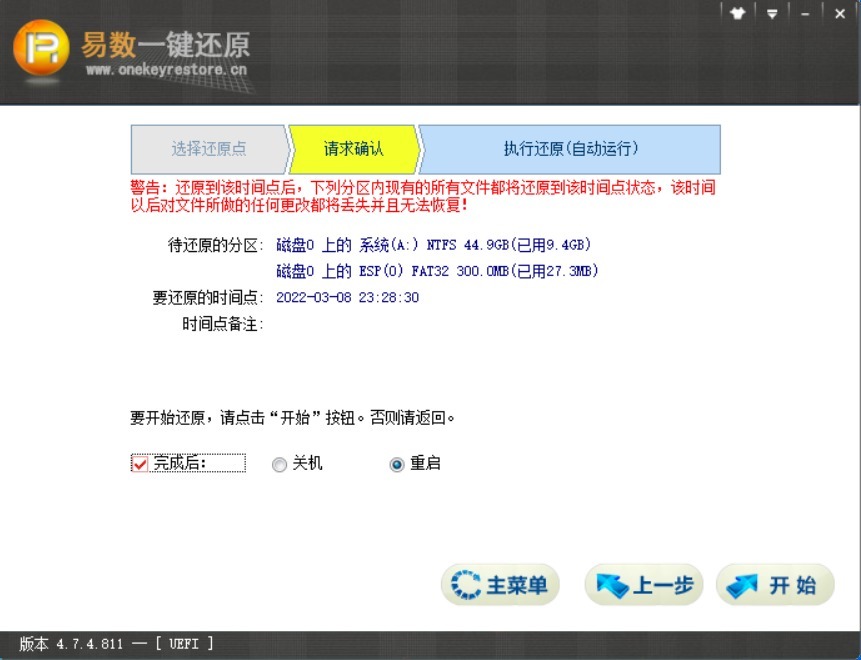Go back with the 上一步 button
The image size is (861, 660).
644,585
